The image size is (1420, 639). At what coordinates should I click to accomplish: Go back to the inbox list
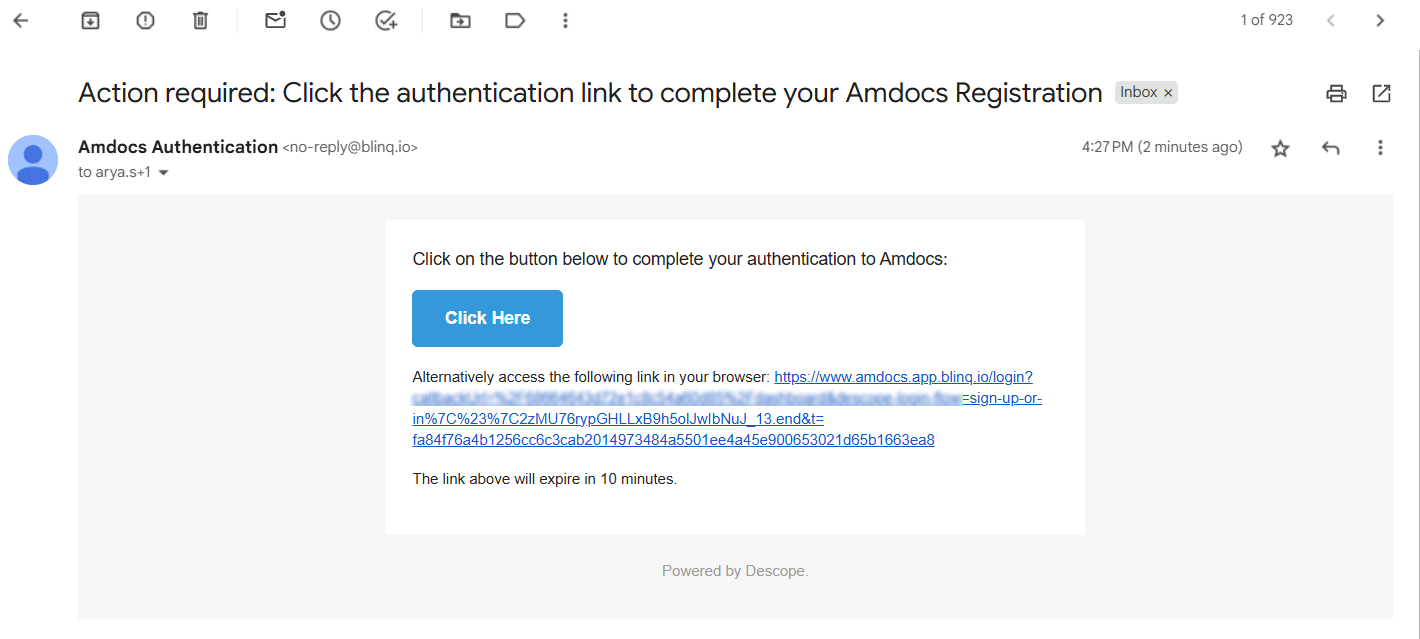pyautogui.click(x=21, y=20)
